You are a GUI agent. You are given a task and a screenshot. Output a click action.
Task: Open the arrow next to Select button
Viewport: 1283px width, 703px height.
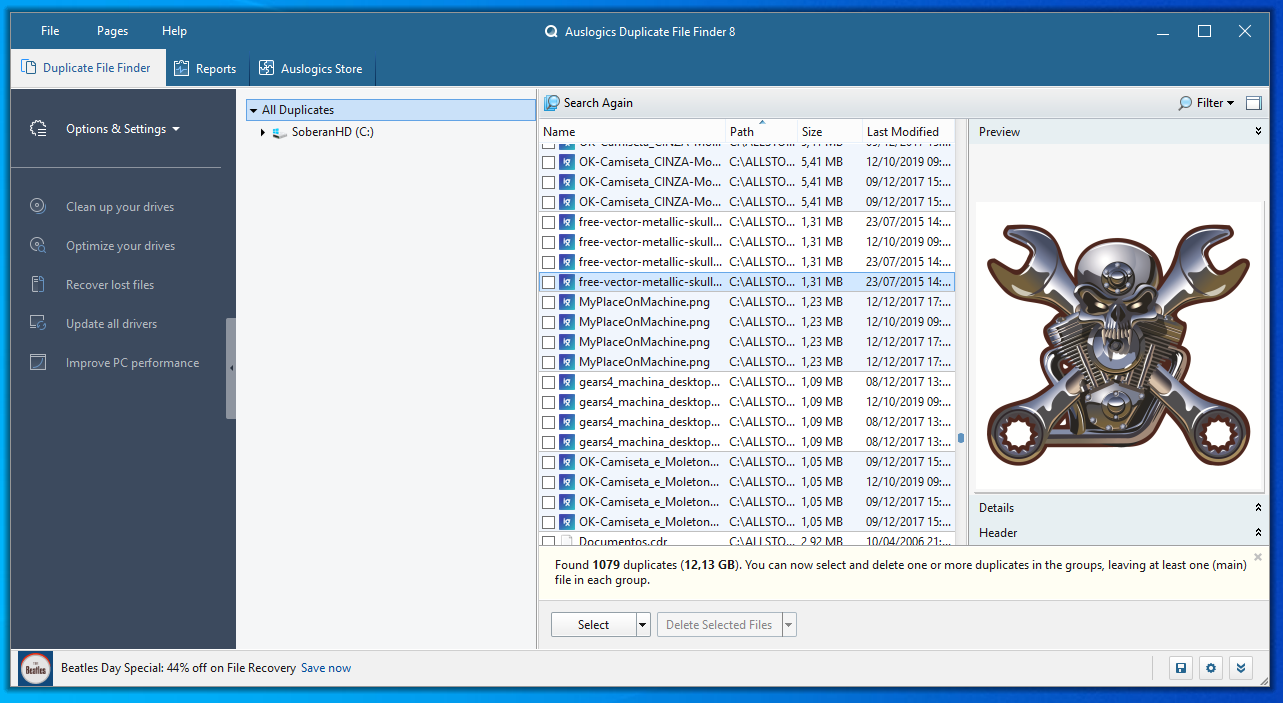coord(643,625)
